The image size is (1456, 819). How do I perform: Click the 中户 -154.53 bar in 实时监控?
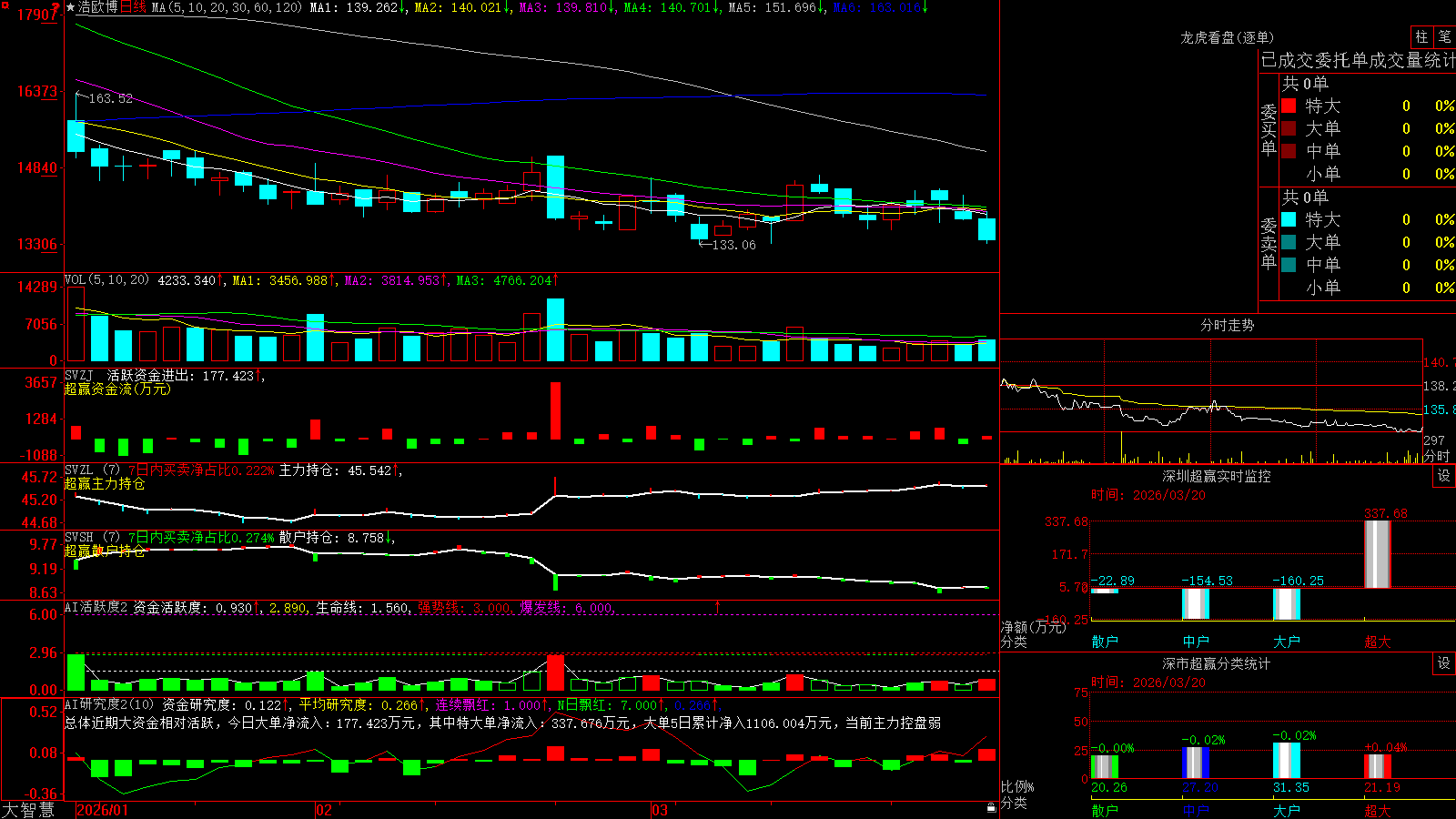(x=1196, y=604)
